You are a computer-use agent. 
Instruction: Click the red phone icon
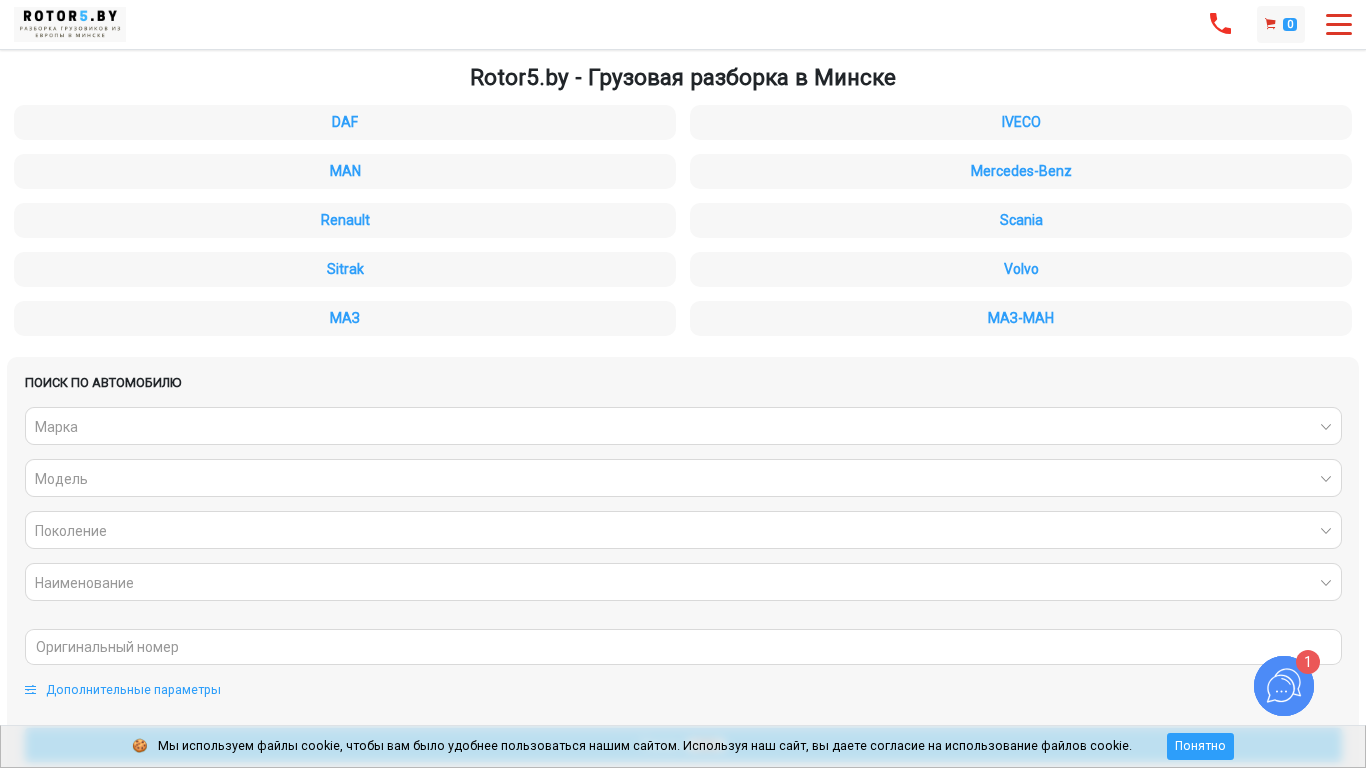pyautogui.click(x=1220, y=24)
